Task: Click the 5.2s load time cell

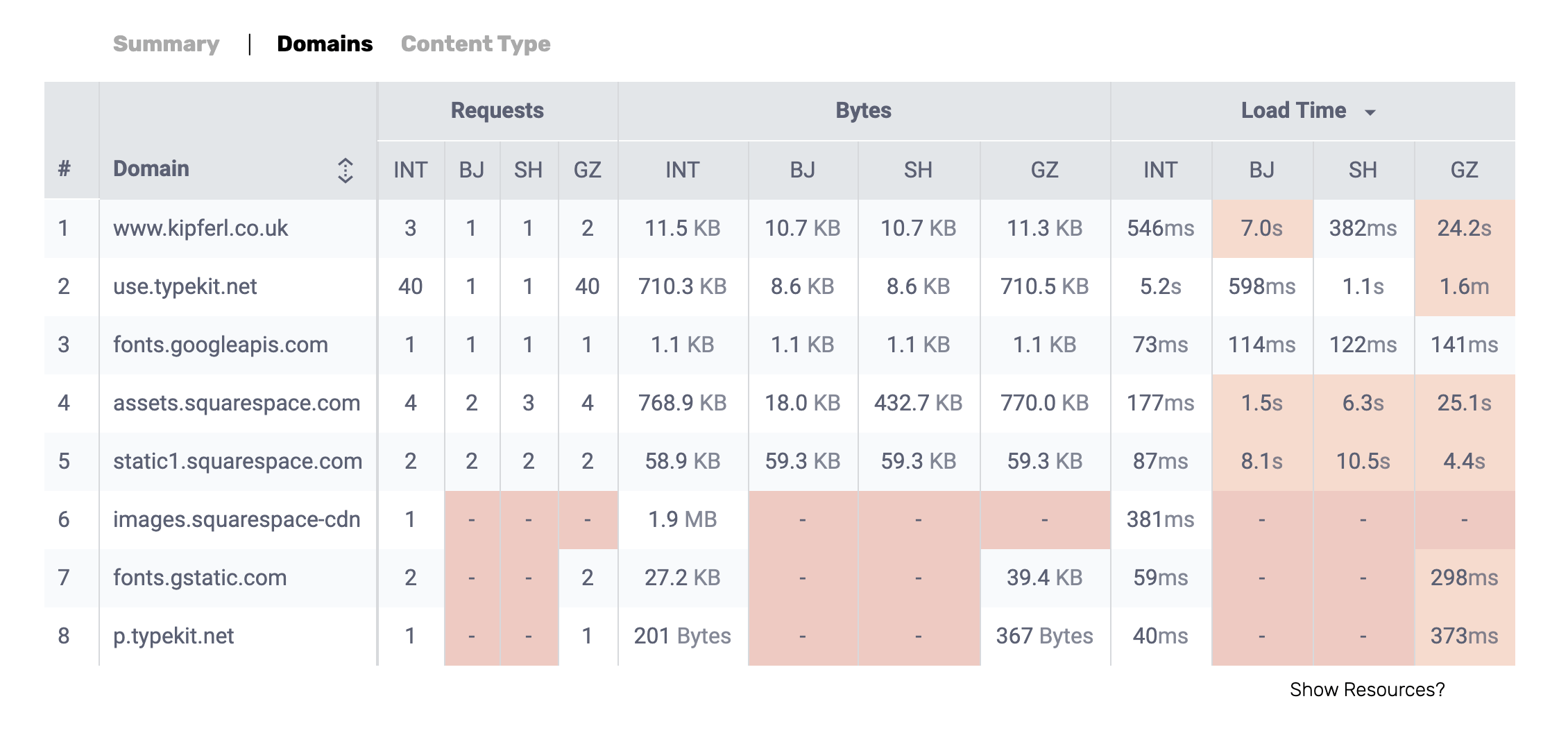Action: (x=1161, y=286)
